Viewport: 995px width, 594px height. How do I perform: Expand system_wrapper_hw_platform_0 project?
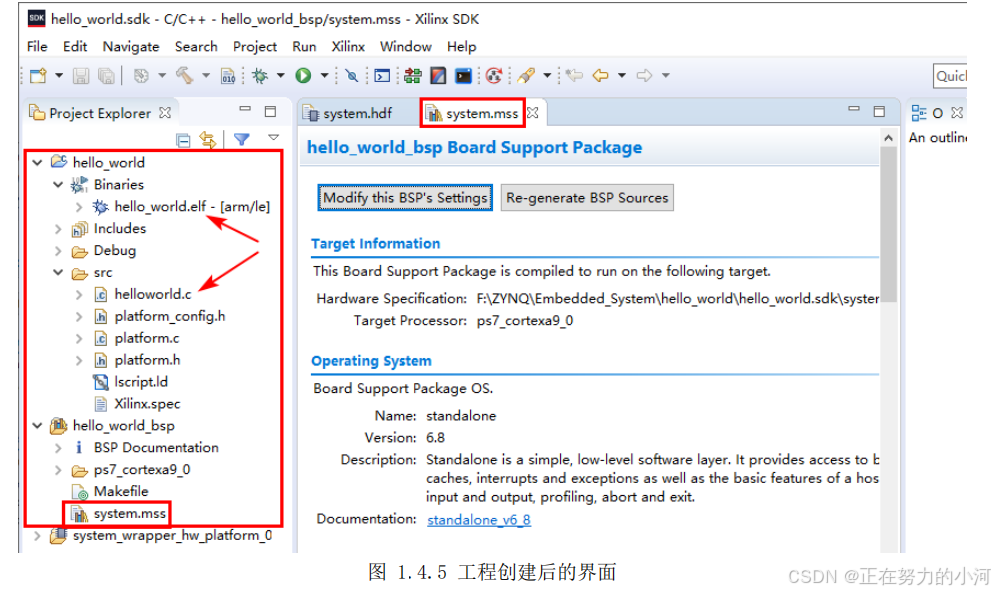coord(37,536)
